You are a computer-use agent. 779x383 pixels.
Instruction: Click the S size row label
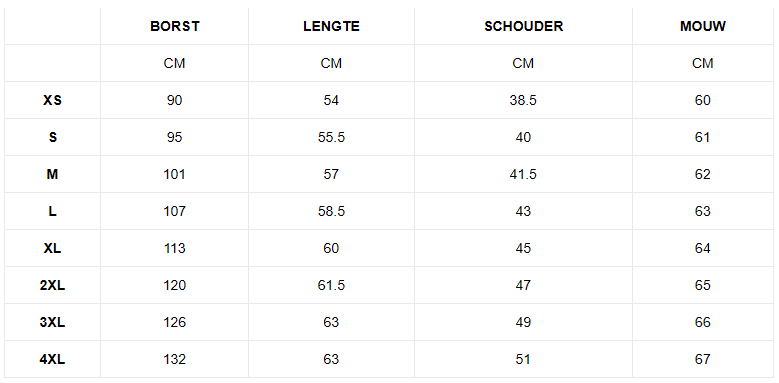[52, 137]
